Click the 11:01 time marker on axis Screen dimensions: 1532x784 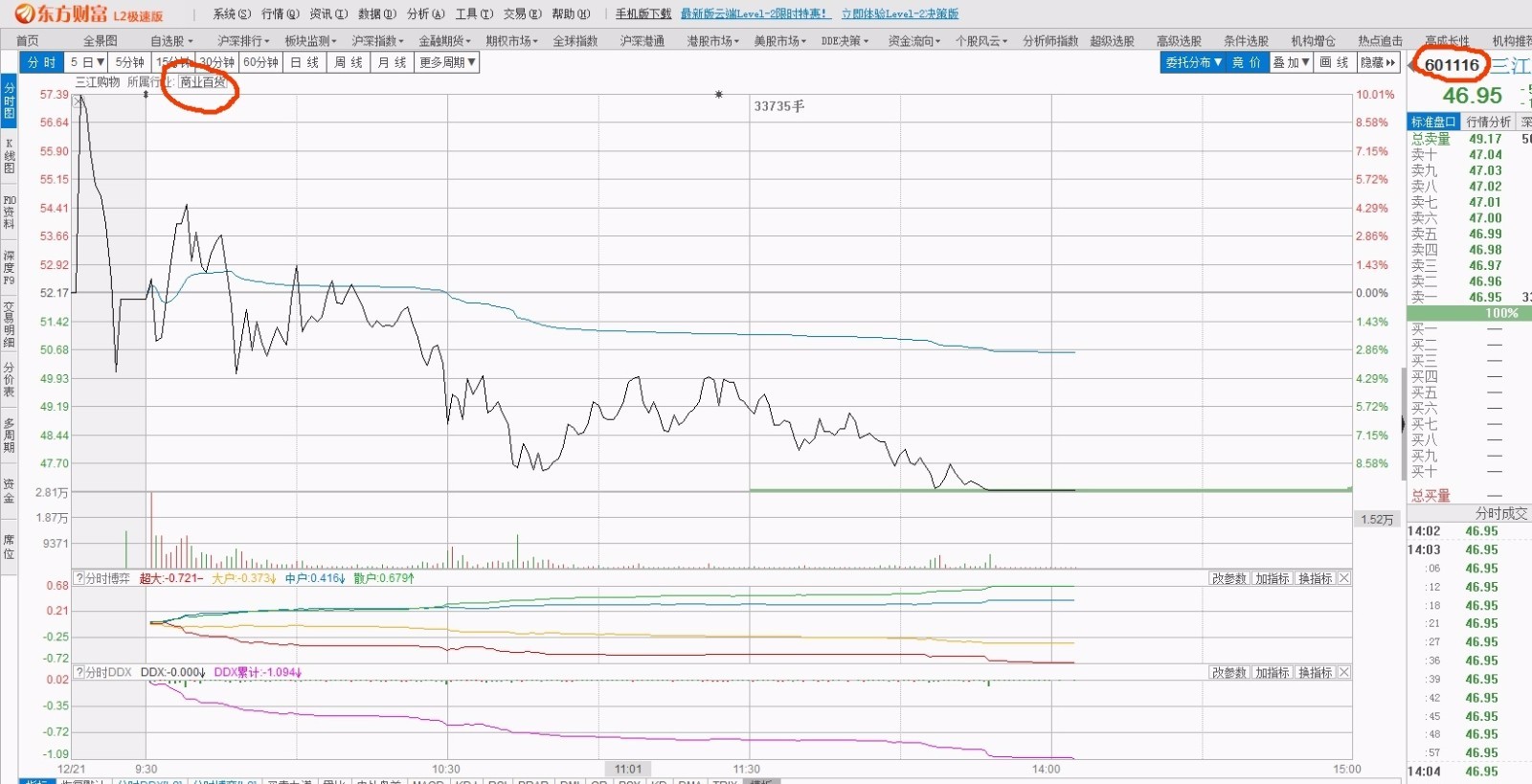click(628, 769)
